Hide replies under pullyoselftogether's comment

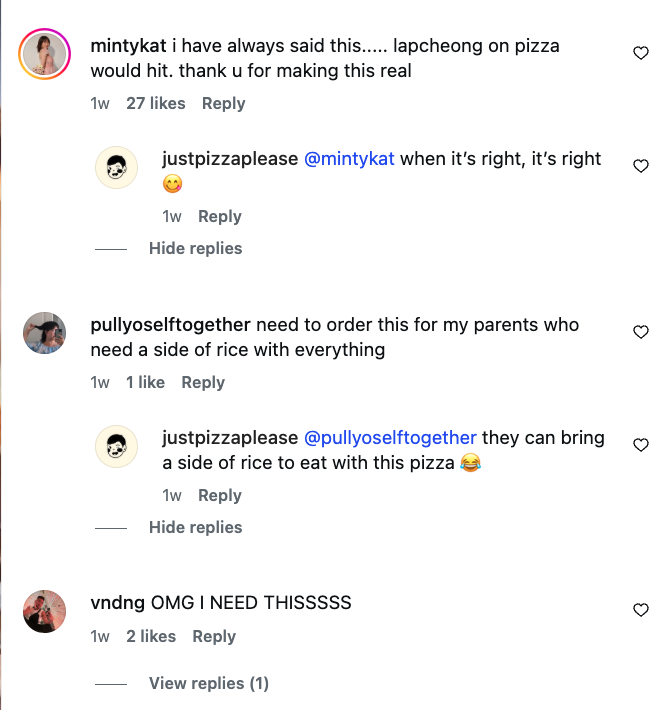[x=195, y=527]
